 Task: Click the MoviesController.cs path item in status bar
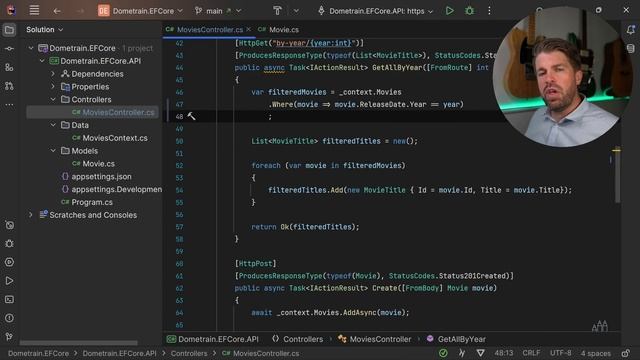(260, 353)
